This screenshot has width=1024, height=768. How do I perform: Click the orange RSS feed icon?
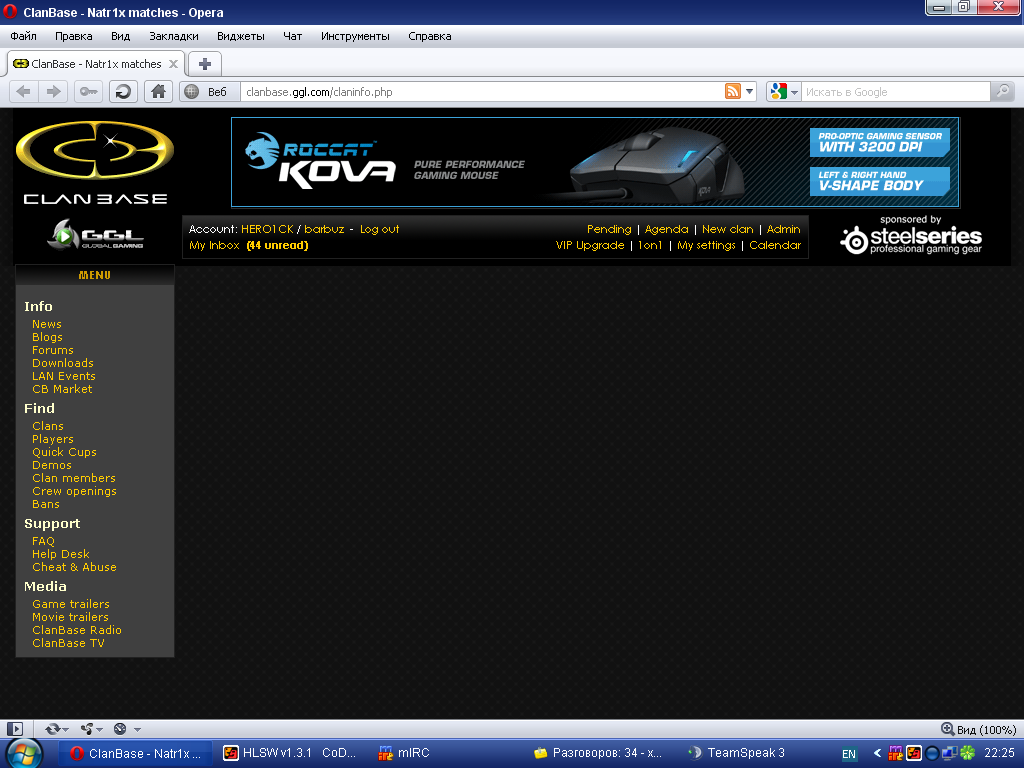point(733,91)
